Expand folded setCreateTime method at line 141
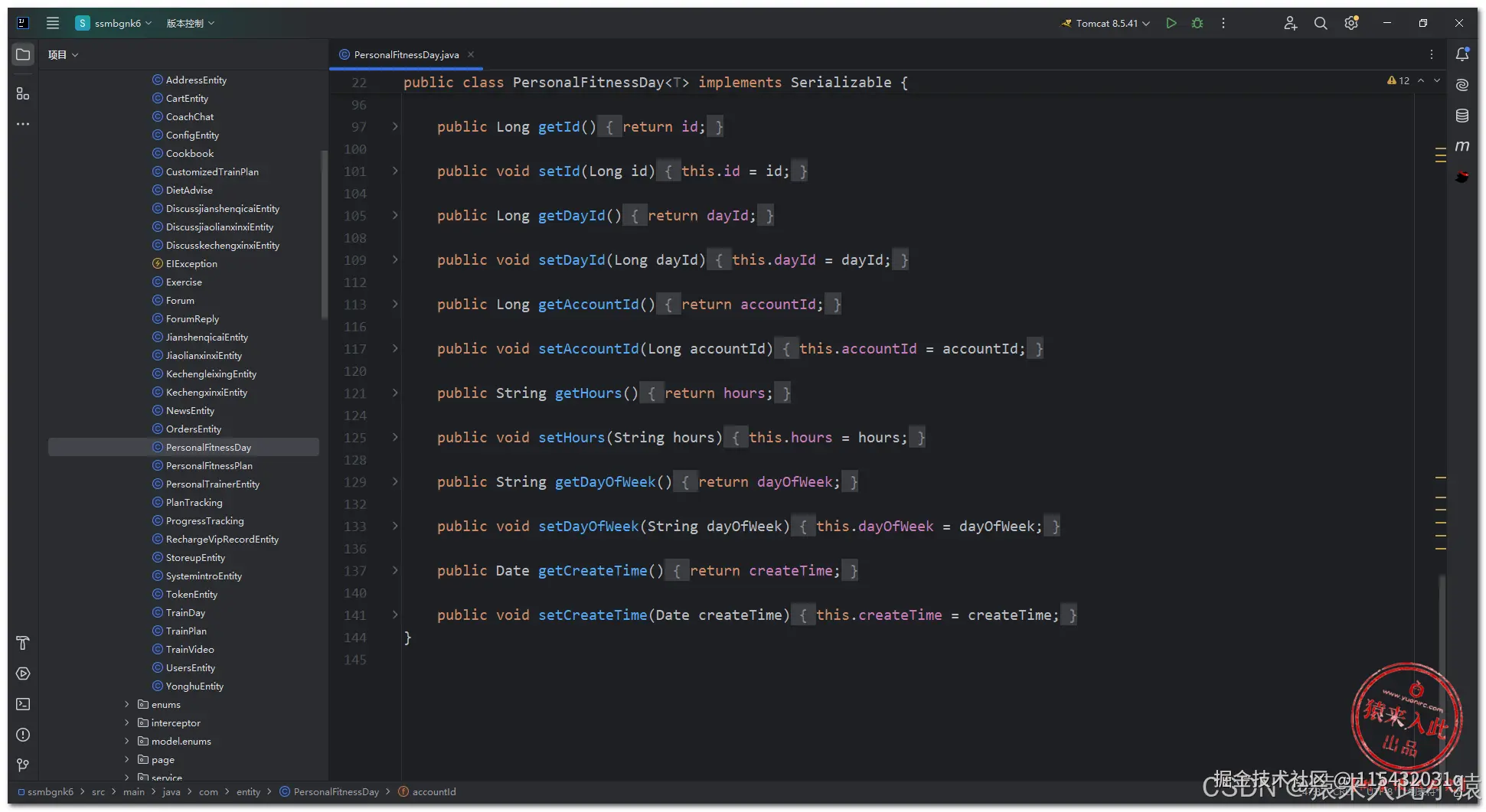This screenshot has height=812, width=1486. tap(395, 615)
